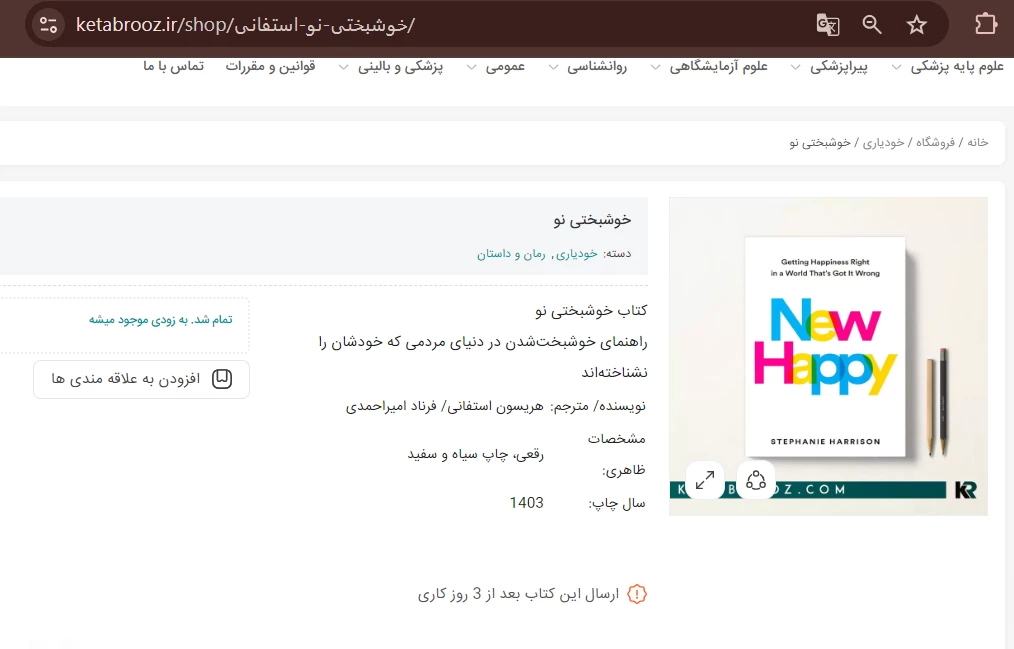Expand the chevron next to علوم پایه پزشکی

pos(896,67)
